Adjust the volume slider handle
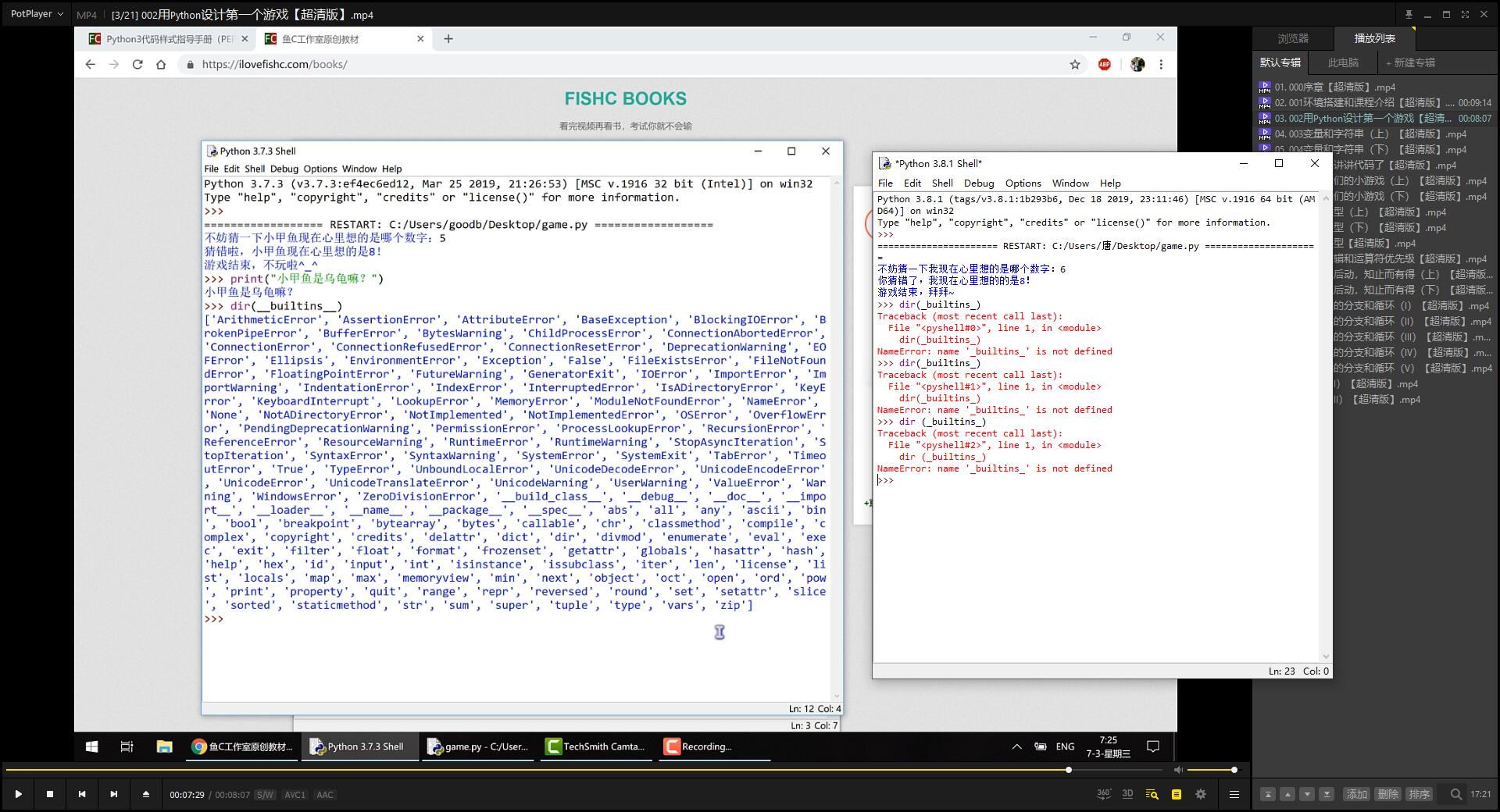This screenshot has height=812, width=1500. click(x=1234, y=770)
